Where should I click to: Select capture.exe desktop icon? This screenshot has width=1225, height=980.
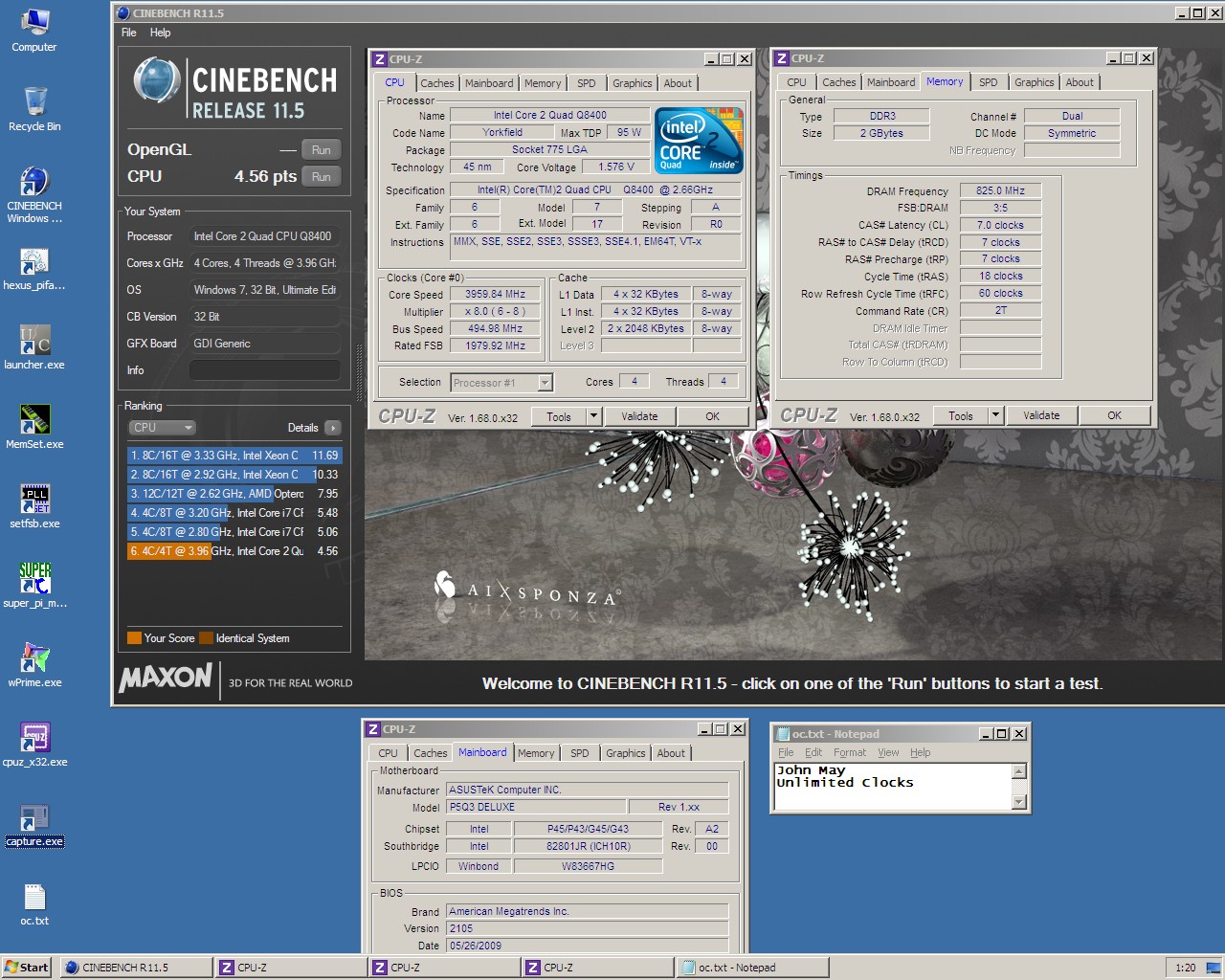(34, 825)
